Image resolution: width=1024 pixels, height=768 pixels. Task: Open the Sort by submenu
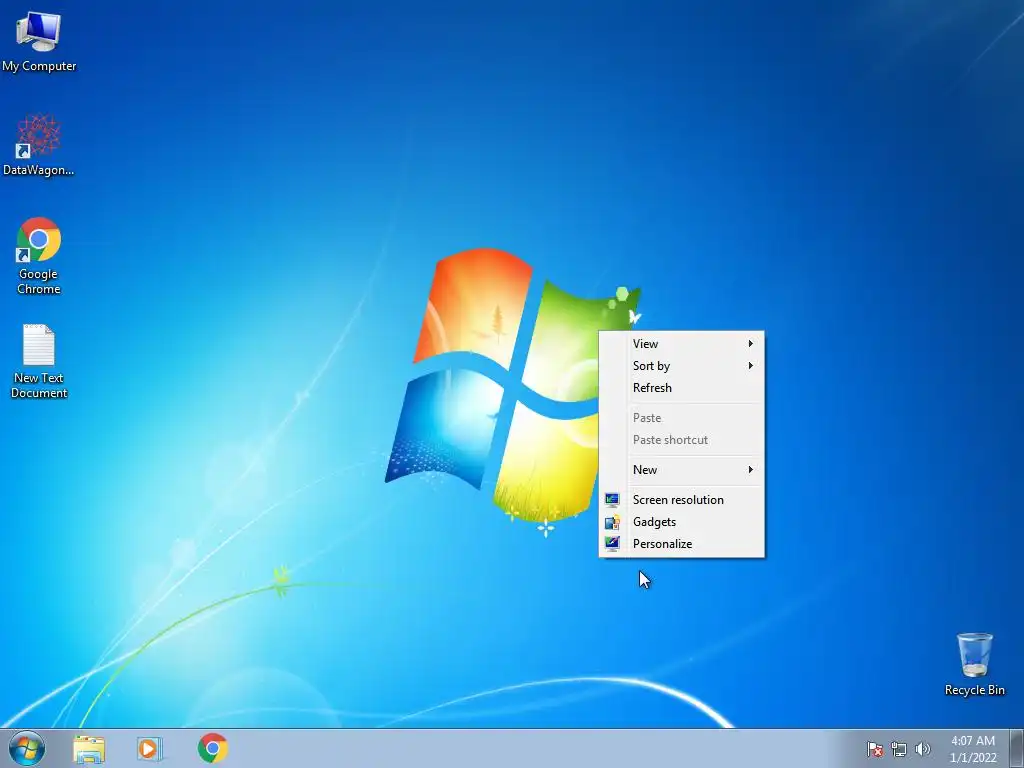[x=682, y=366]
